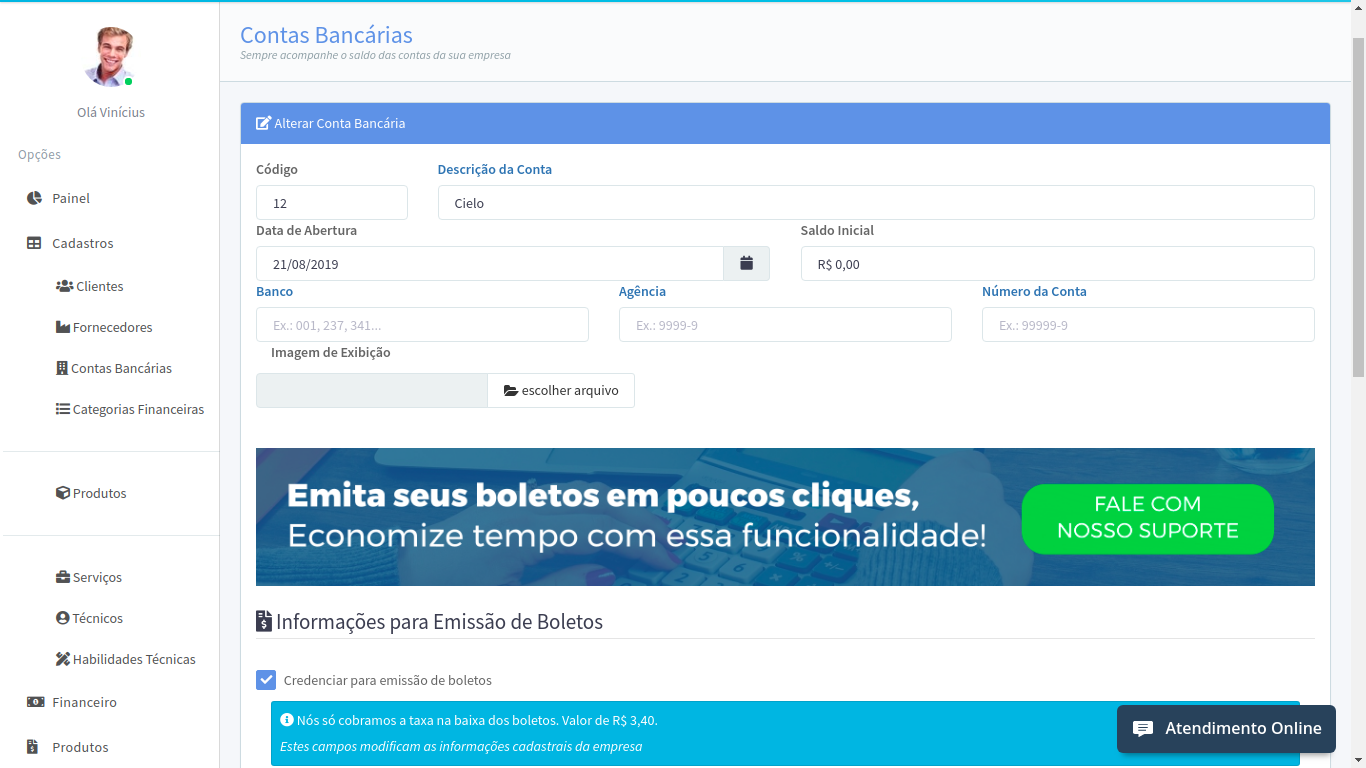Click the Imagem de Exibição file name box
The width and height of the screenshot is (1366, 768).
372,390
